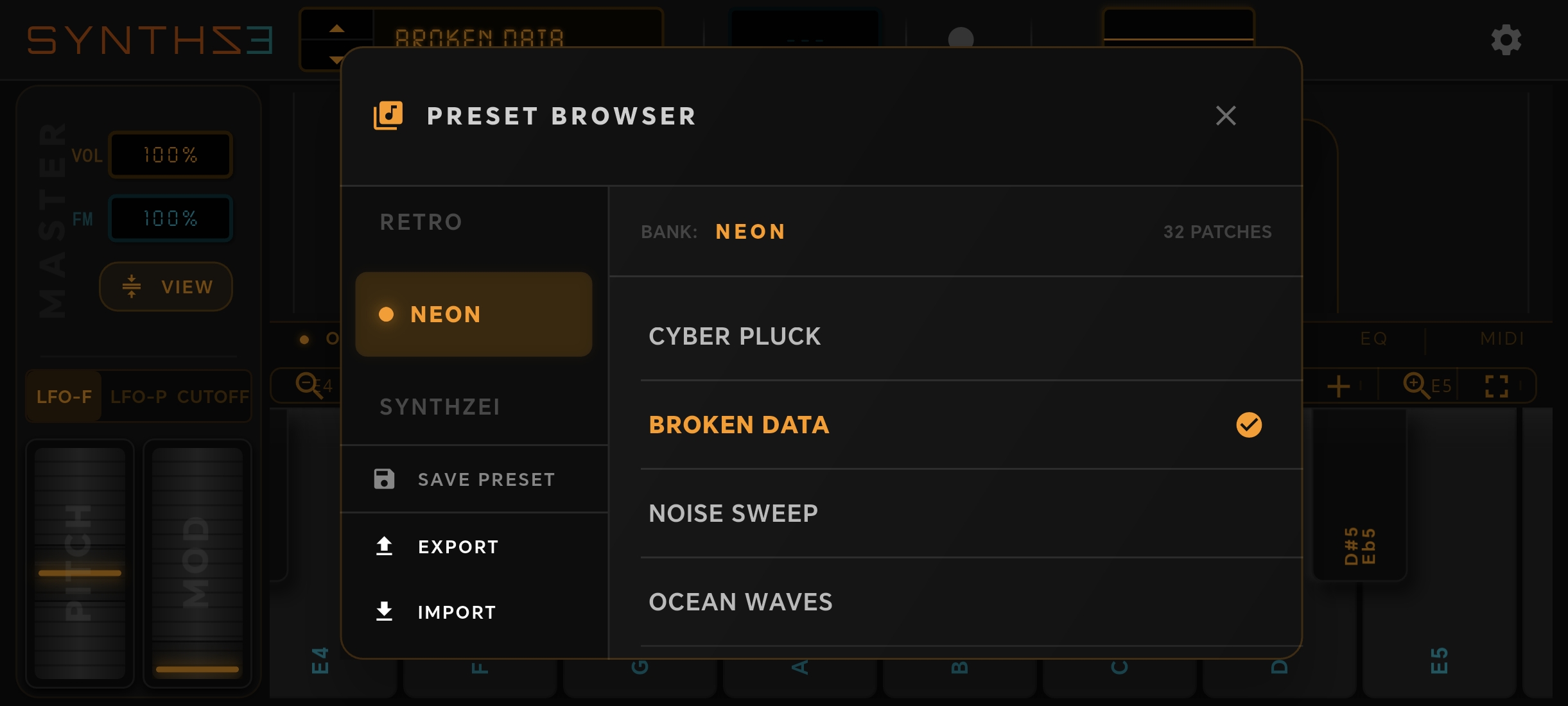1568x706 pixels.
Task: Select the SYNTHZEI bank
Action: pos(440,407)
